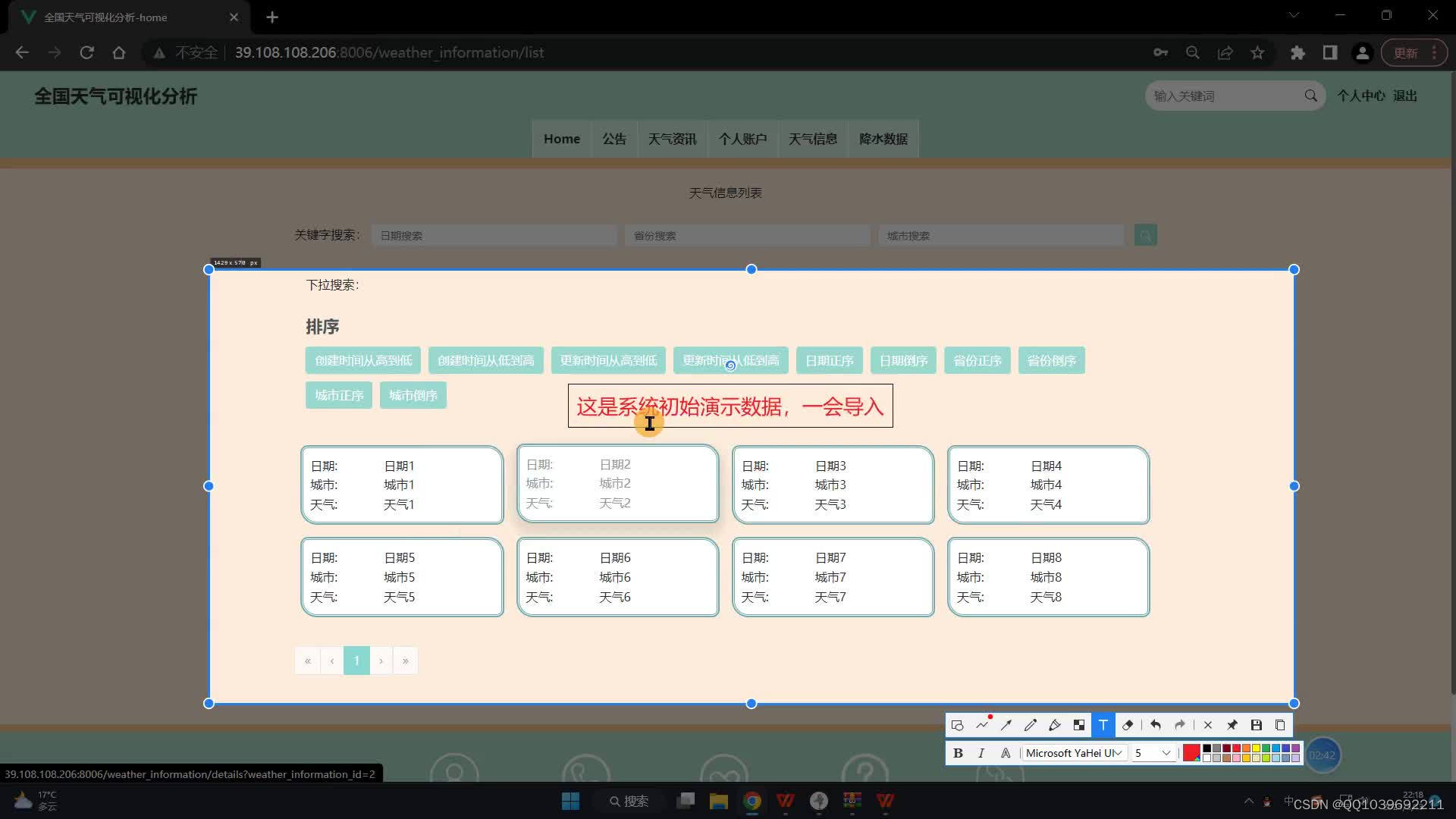Sort by 省份倒序
This screenshot has height=819, width=1456.
(1052, 360)
